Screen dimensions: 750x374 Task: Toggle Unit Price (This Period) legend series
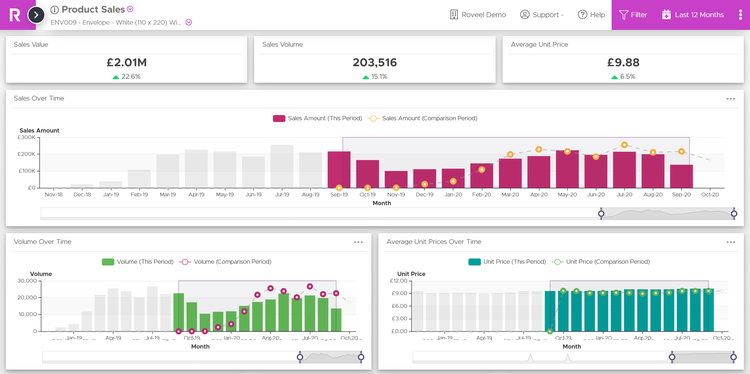(507, 262)
